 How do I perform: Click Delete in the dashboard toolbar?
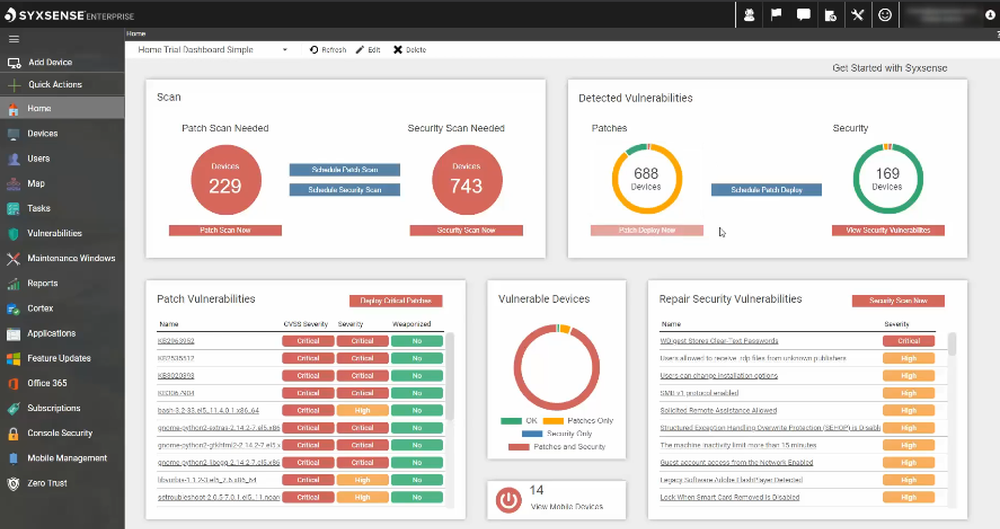[x=409, y=50]
